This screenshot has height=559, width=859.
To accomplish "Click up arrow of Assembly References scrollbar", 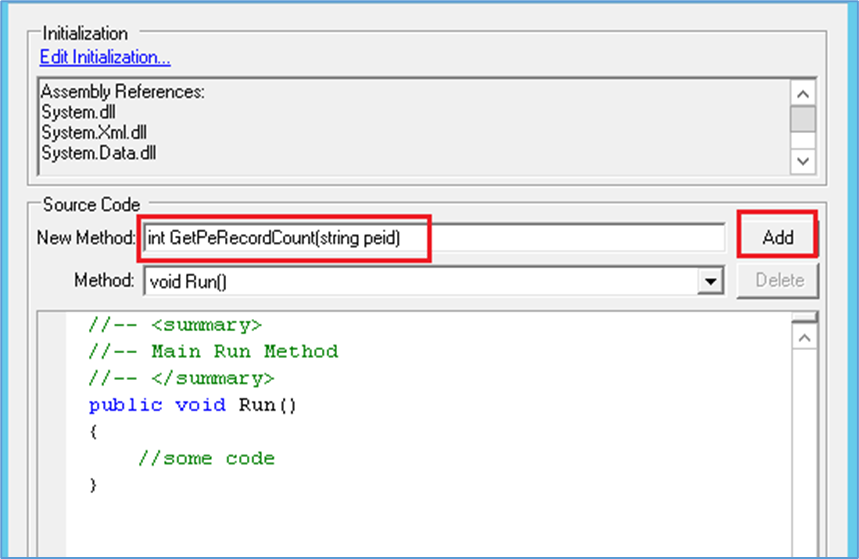I will (803, 93).
